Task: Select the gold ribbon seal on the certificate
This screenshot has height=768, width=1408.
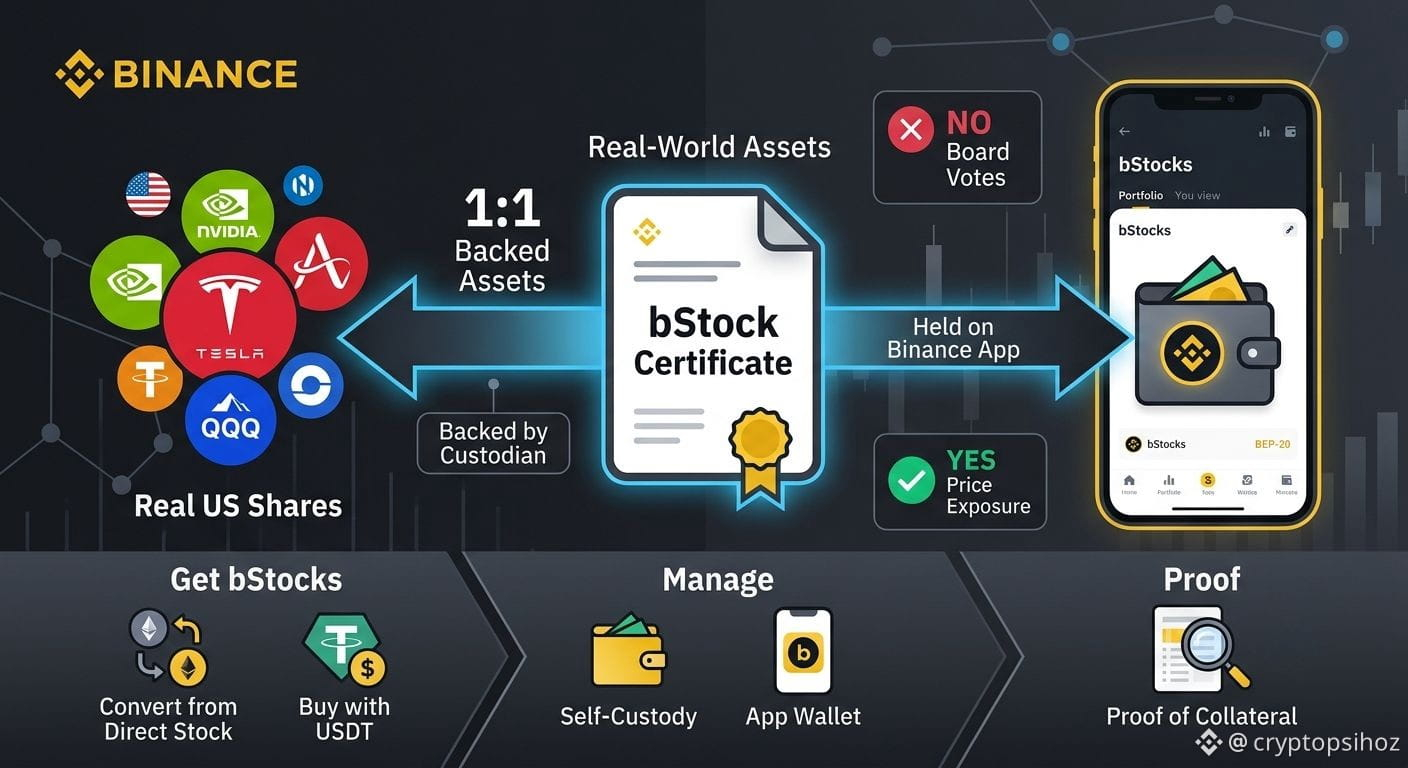Action: pyautogui.click(x=759, y=450)
